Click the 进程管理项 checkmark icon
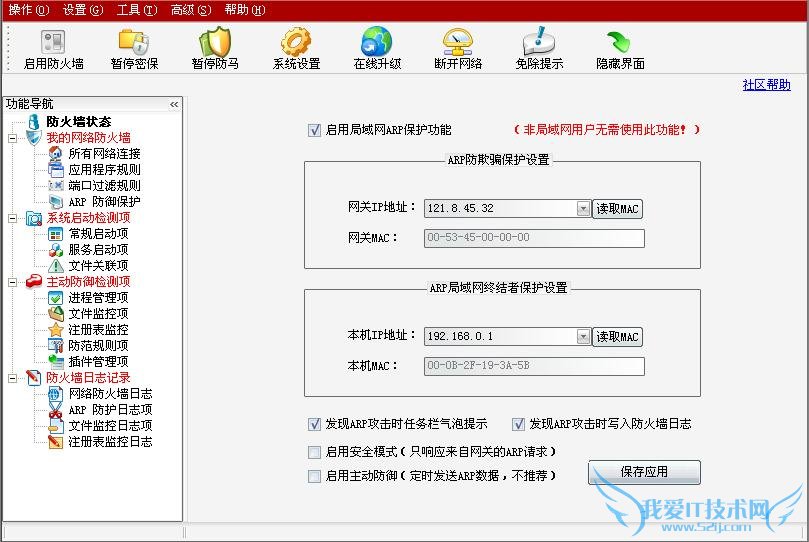809x542 pixels. pyautogui.click(x=55, y=298)
